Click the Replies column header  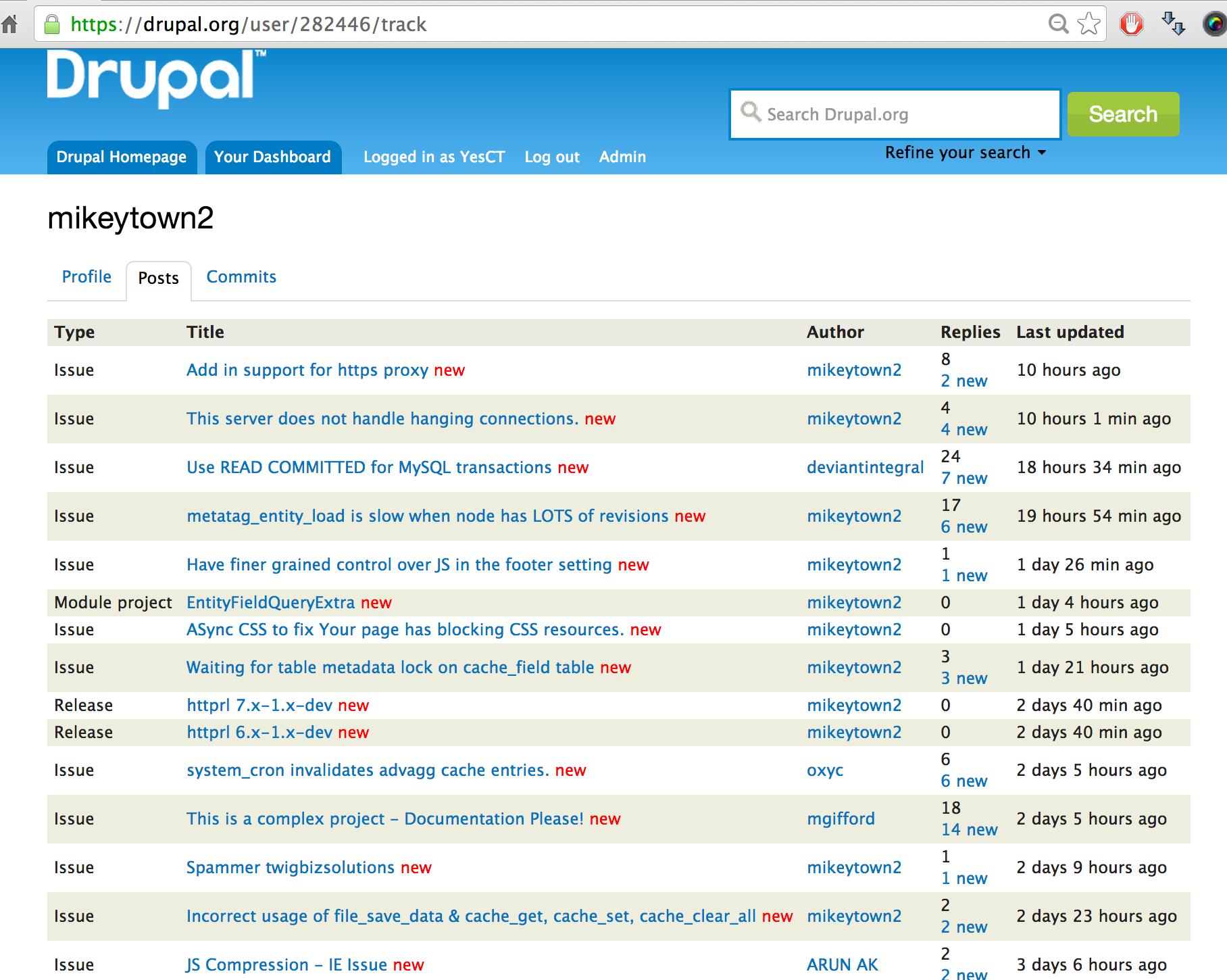click(x=970, y=333)
